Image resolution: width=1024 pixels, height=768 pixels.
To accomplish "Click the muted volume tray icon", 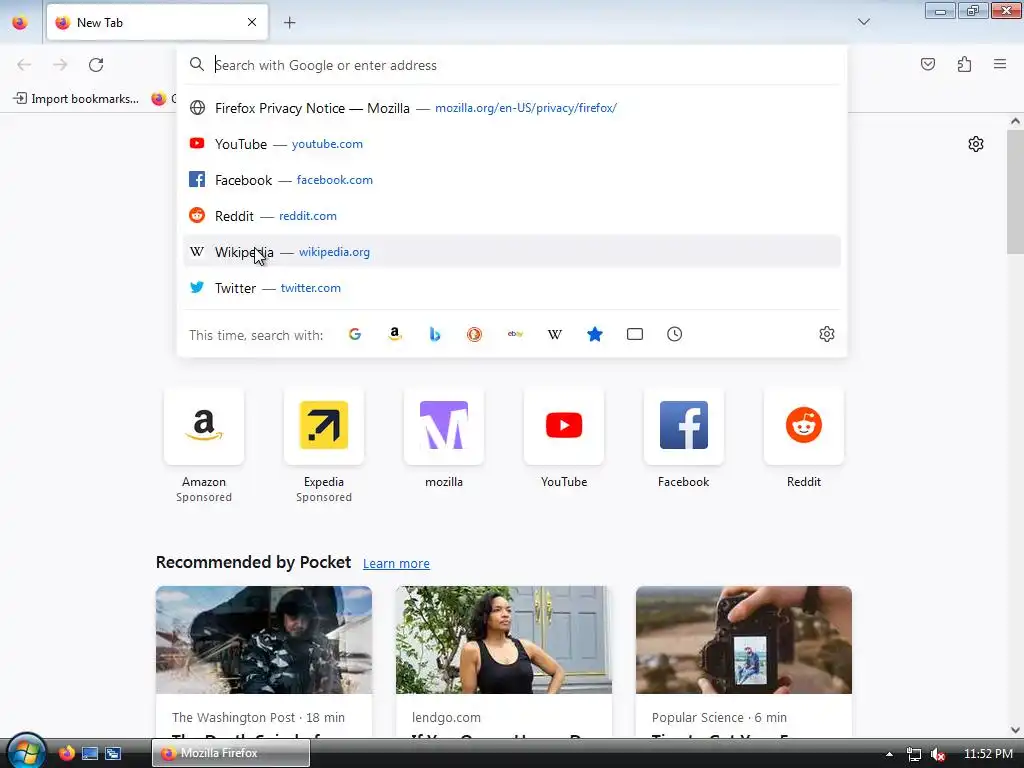I will click(x=938, y=754).
